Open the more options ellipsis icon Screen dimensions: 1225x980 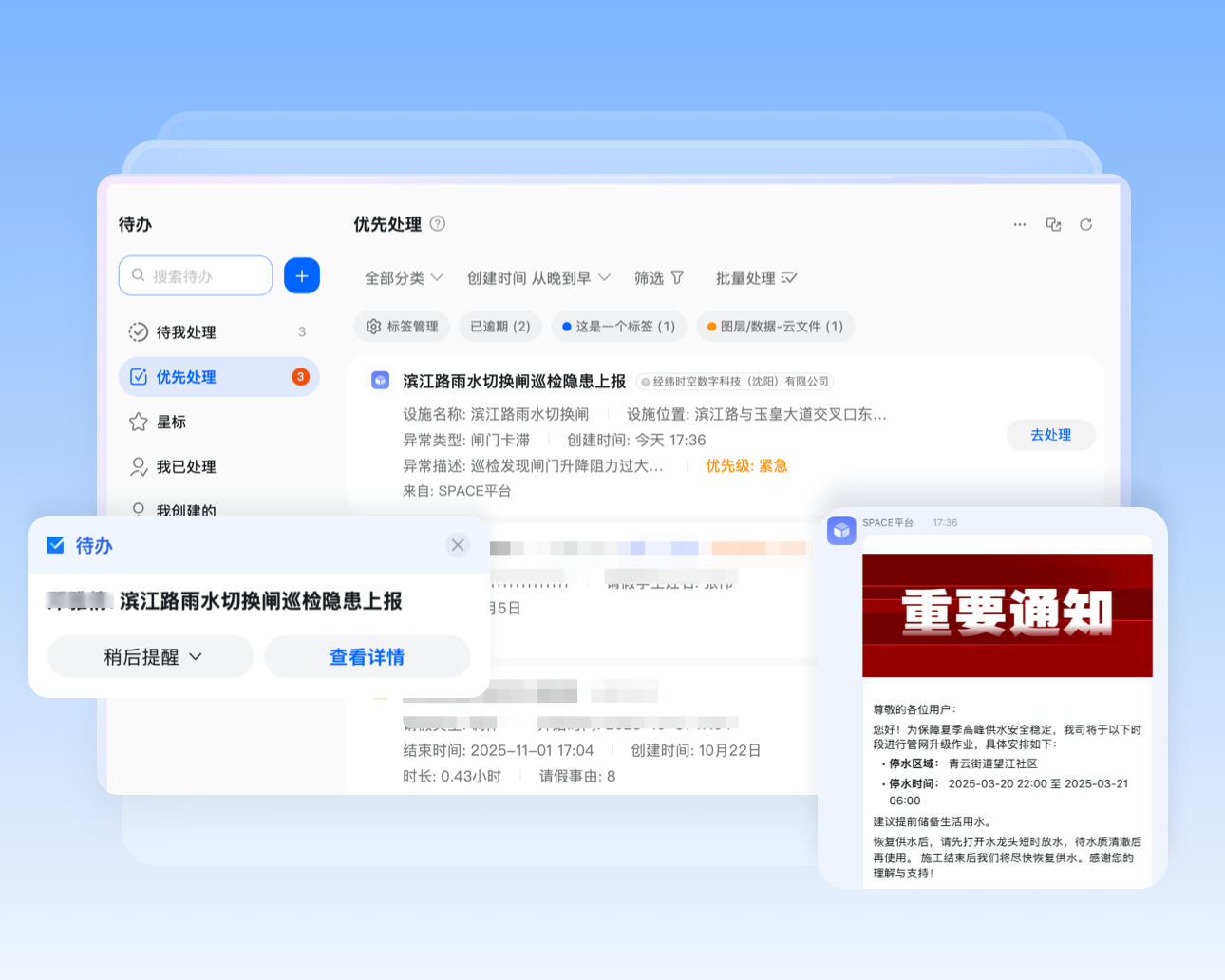click(1019, 224)
